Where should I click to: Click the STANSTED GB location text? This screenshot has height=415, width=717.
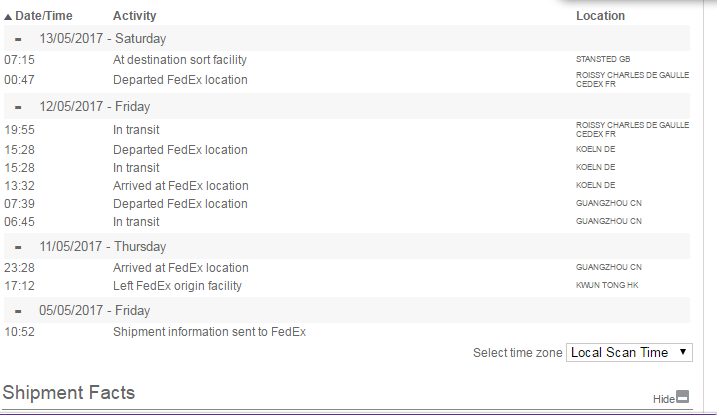point(603,60)
